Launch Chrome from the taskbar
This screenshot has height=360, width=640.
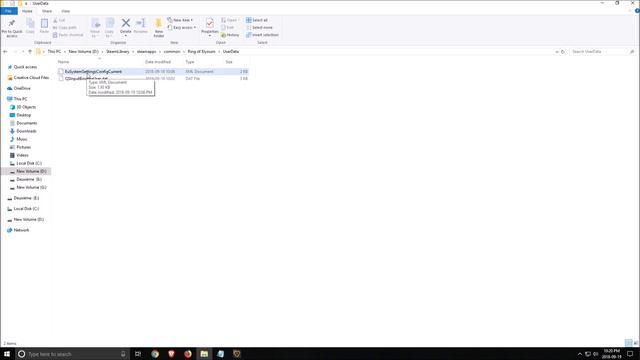click(x=155, y=354)
